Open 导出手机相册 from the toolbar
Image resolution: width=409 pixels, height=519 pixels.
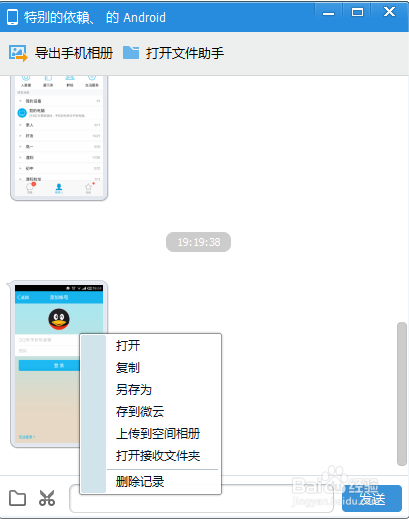coord(73,53)
